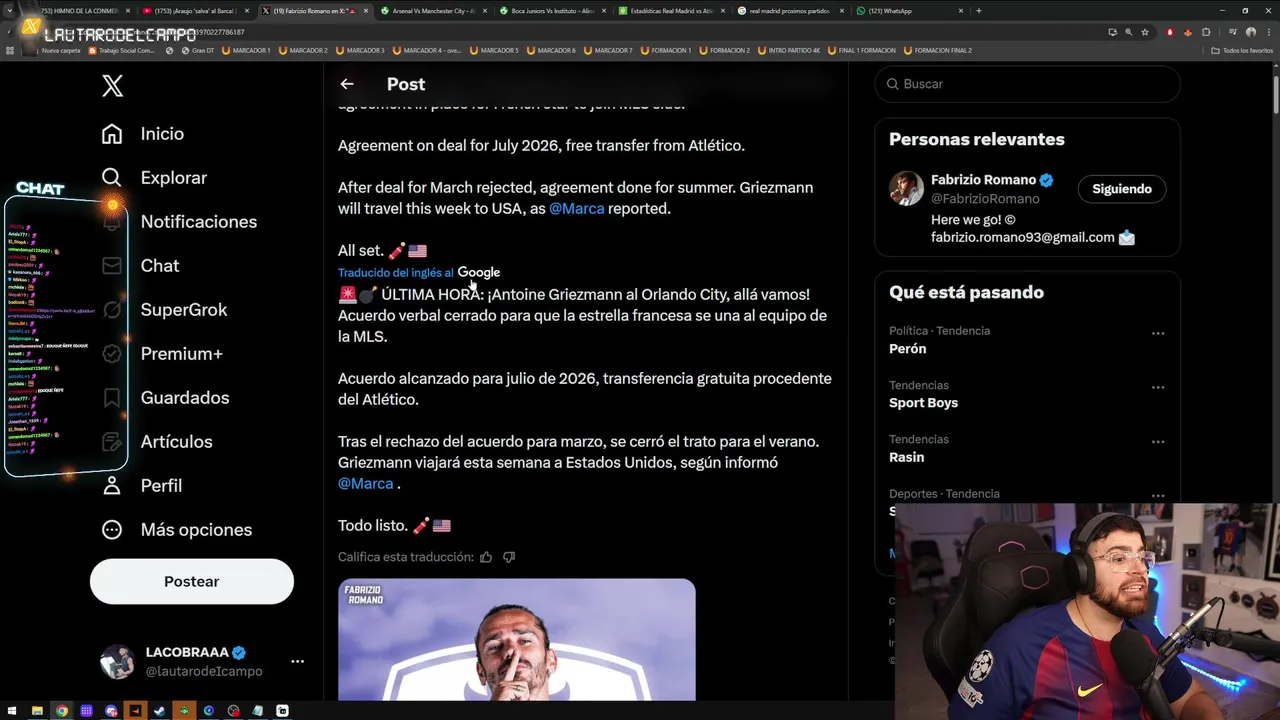
Task: Click the LACOBRAAA account avatar
Action: [x=117, y=662]
